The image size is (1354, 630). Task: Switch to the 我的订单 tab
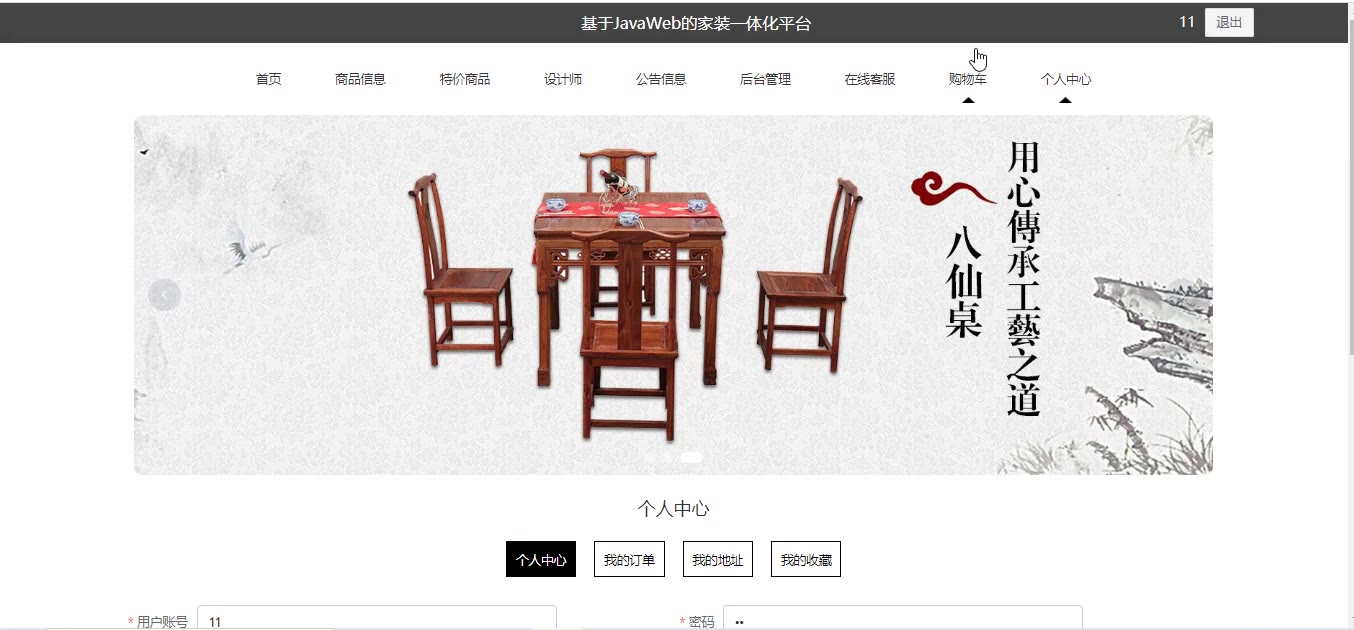629,560
